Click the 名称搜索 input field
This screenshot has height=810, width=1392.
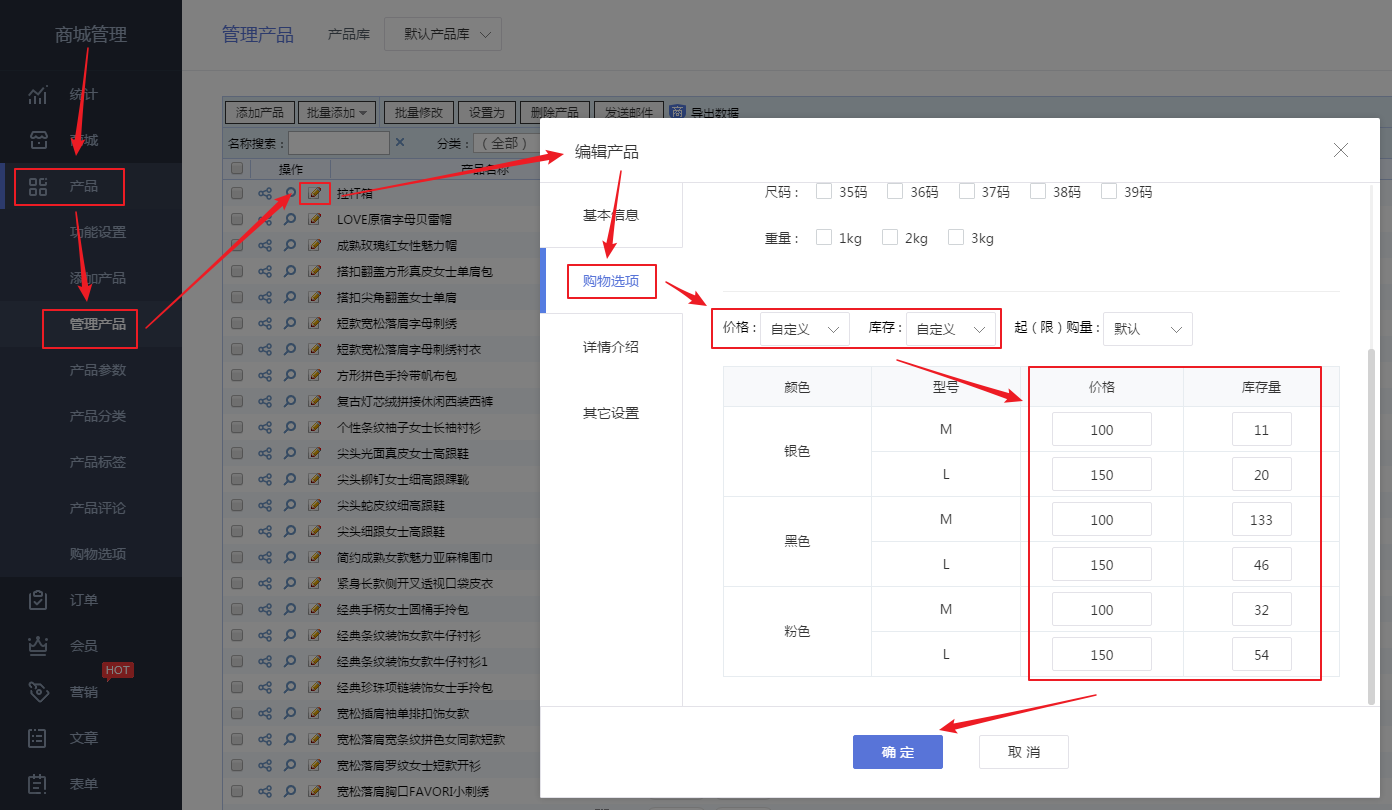(339, 143)
